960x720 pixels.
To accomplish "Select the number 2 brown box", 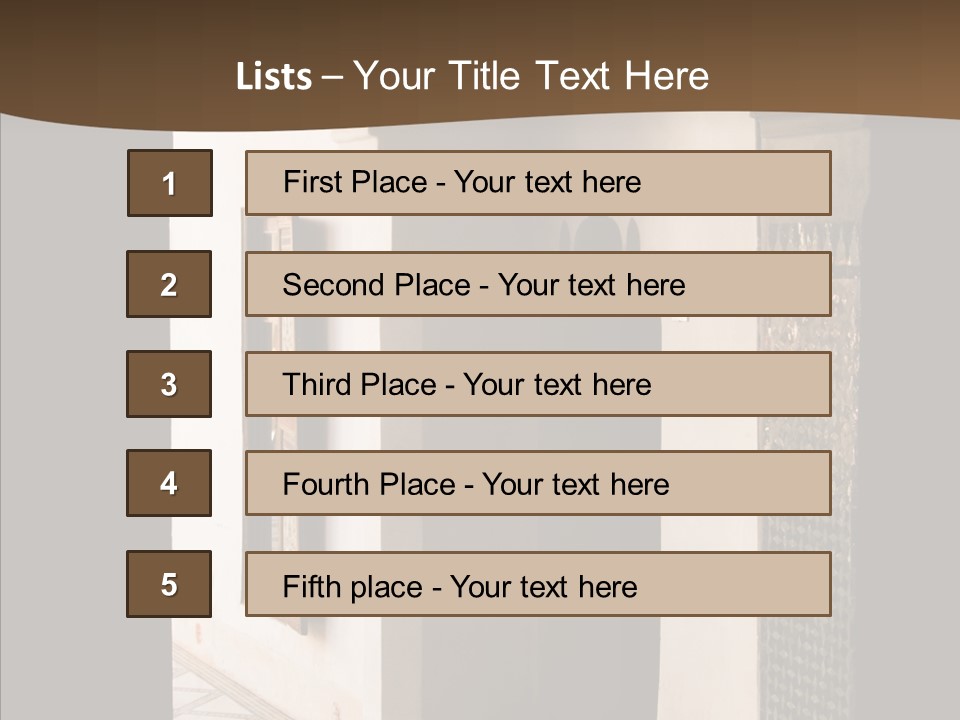I will pos(169,284).
